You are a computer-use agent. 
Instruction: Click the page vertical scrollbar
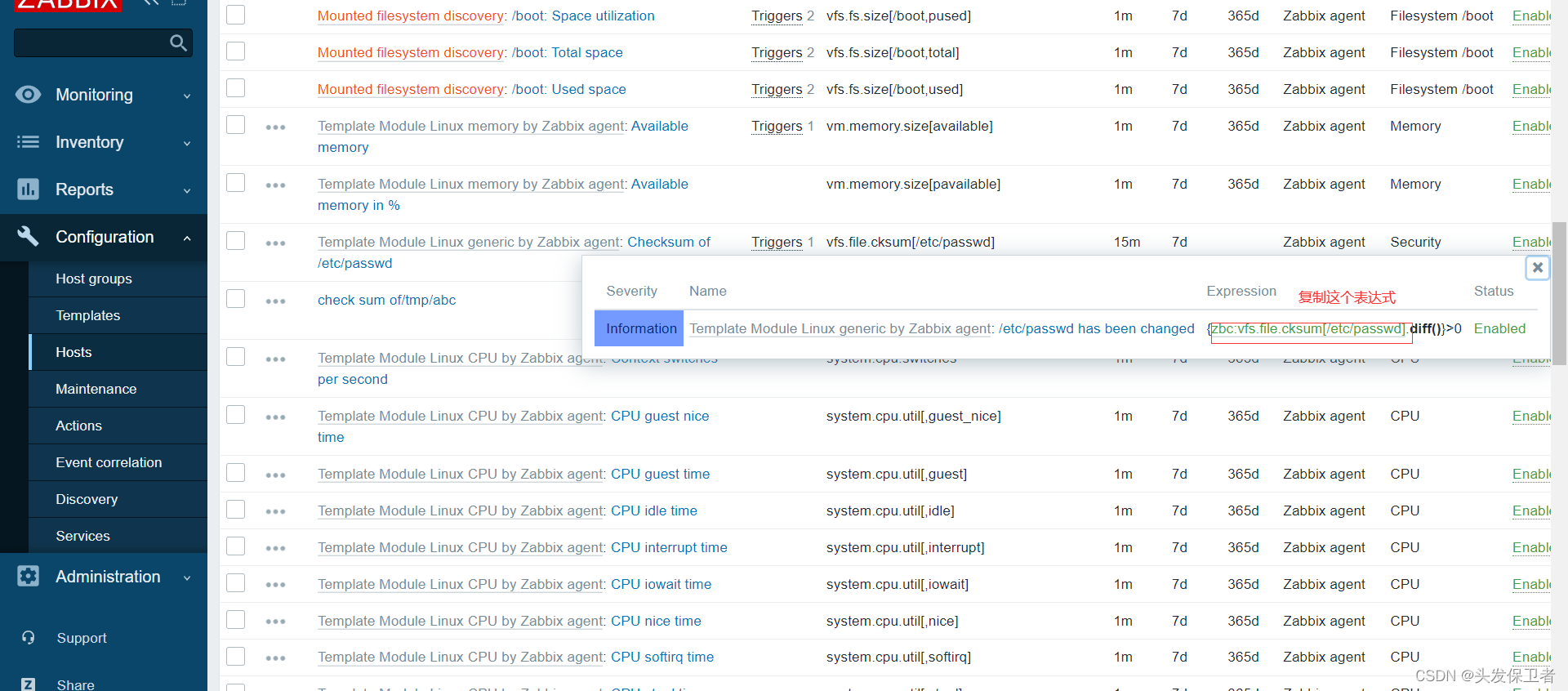1559,292
